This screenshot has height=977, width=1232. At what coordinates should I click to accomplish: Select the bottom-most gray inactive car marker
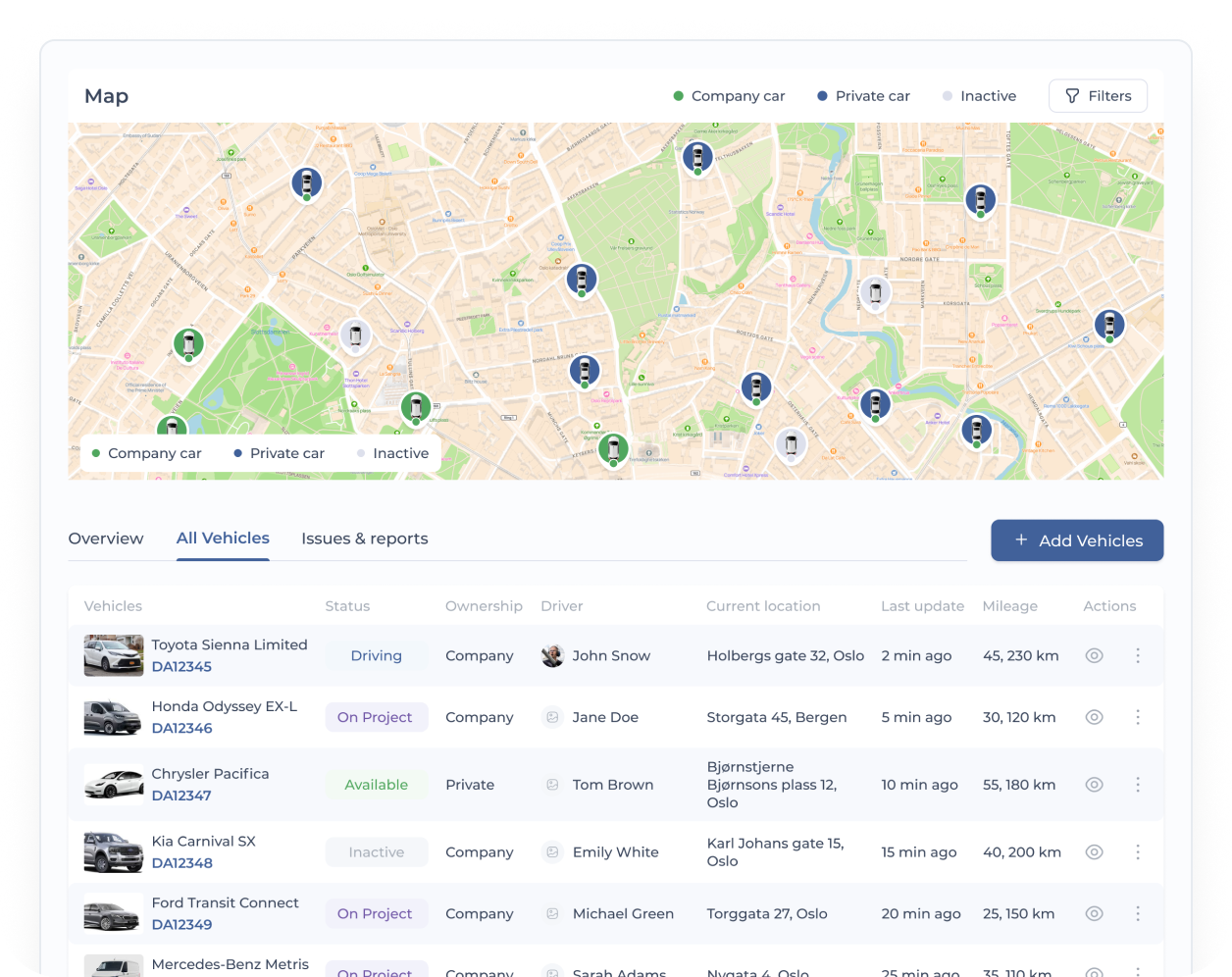pos(791,444)
